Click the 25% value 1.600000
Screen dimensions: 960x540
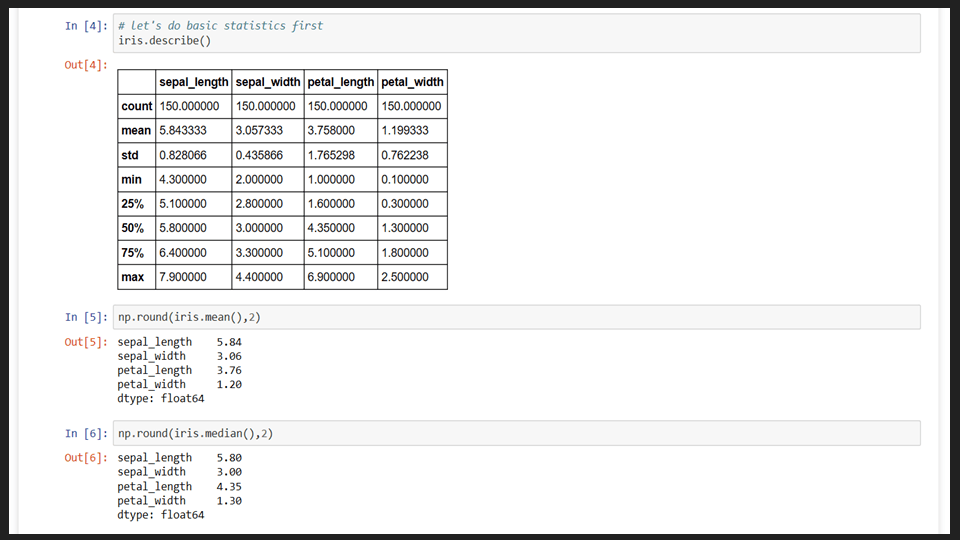(x=331, y=204)
